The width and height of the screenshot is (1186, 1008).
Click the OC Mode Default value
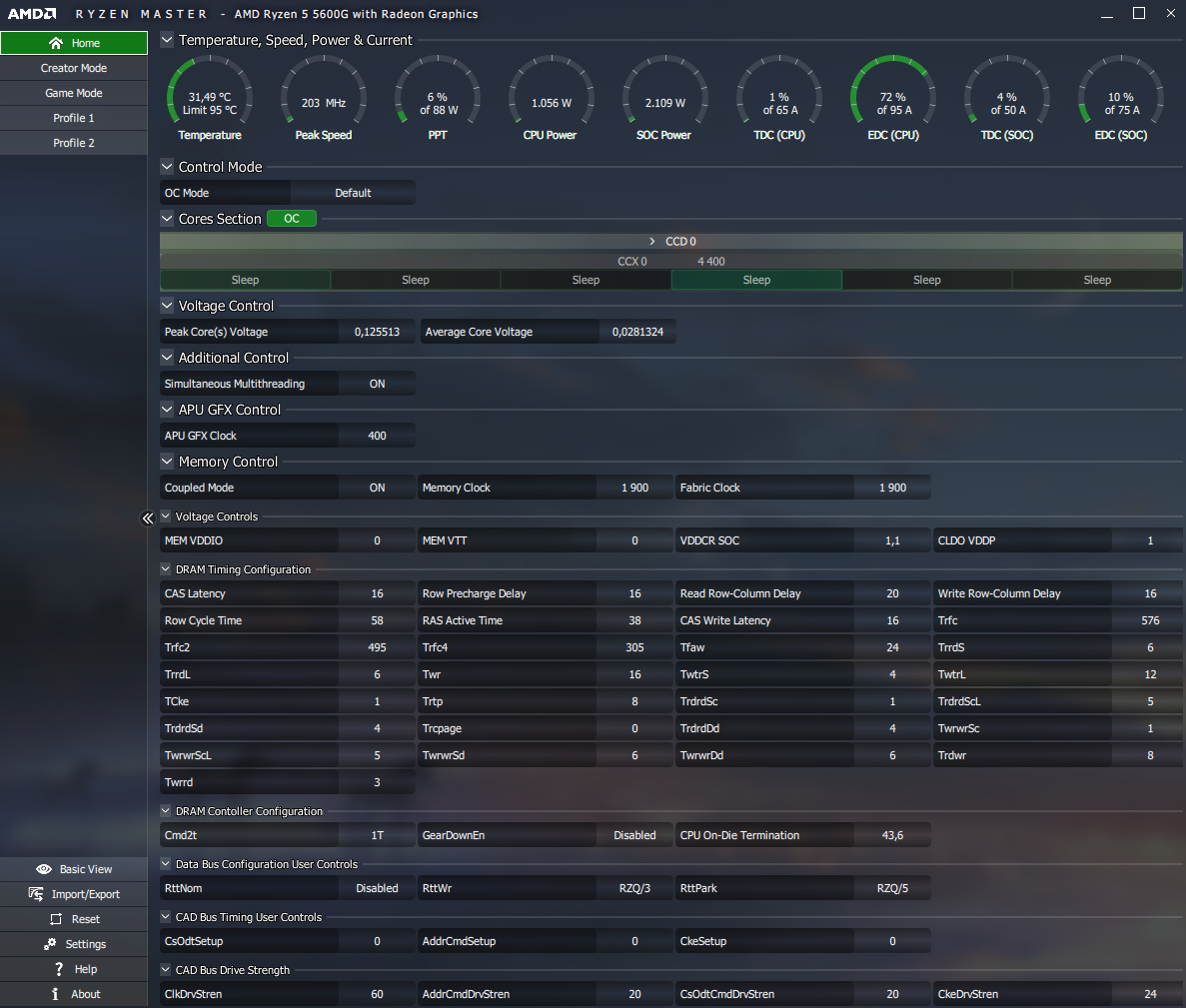[x=353, y=193]
